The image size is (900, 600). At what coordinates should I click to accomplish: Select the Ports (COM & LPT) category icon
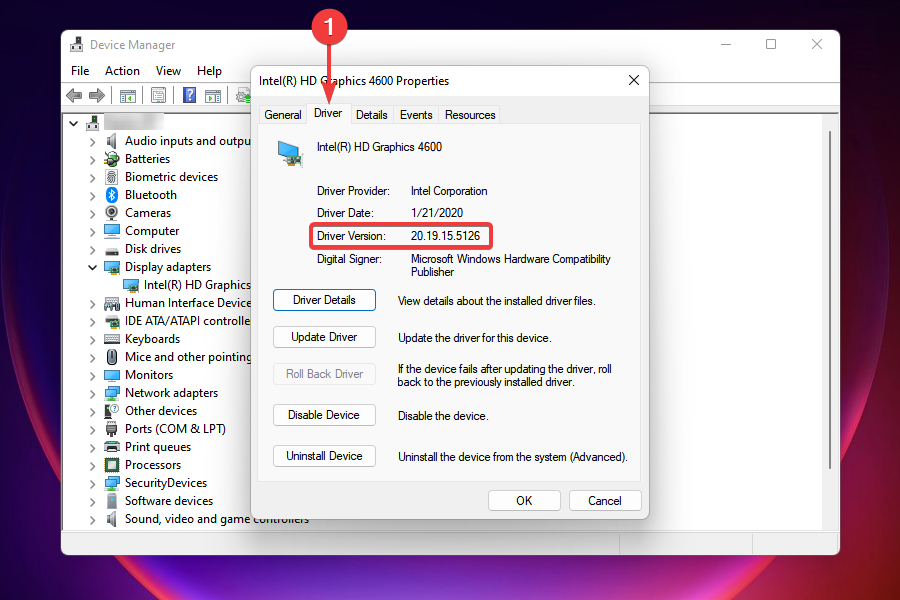coord(112,429)
